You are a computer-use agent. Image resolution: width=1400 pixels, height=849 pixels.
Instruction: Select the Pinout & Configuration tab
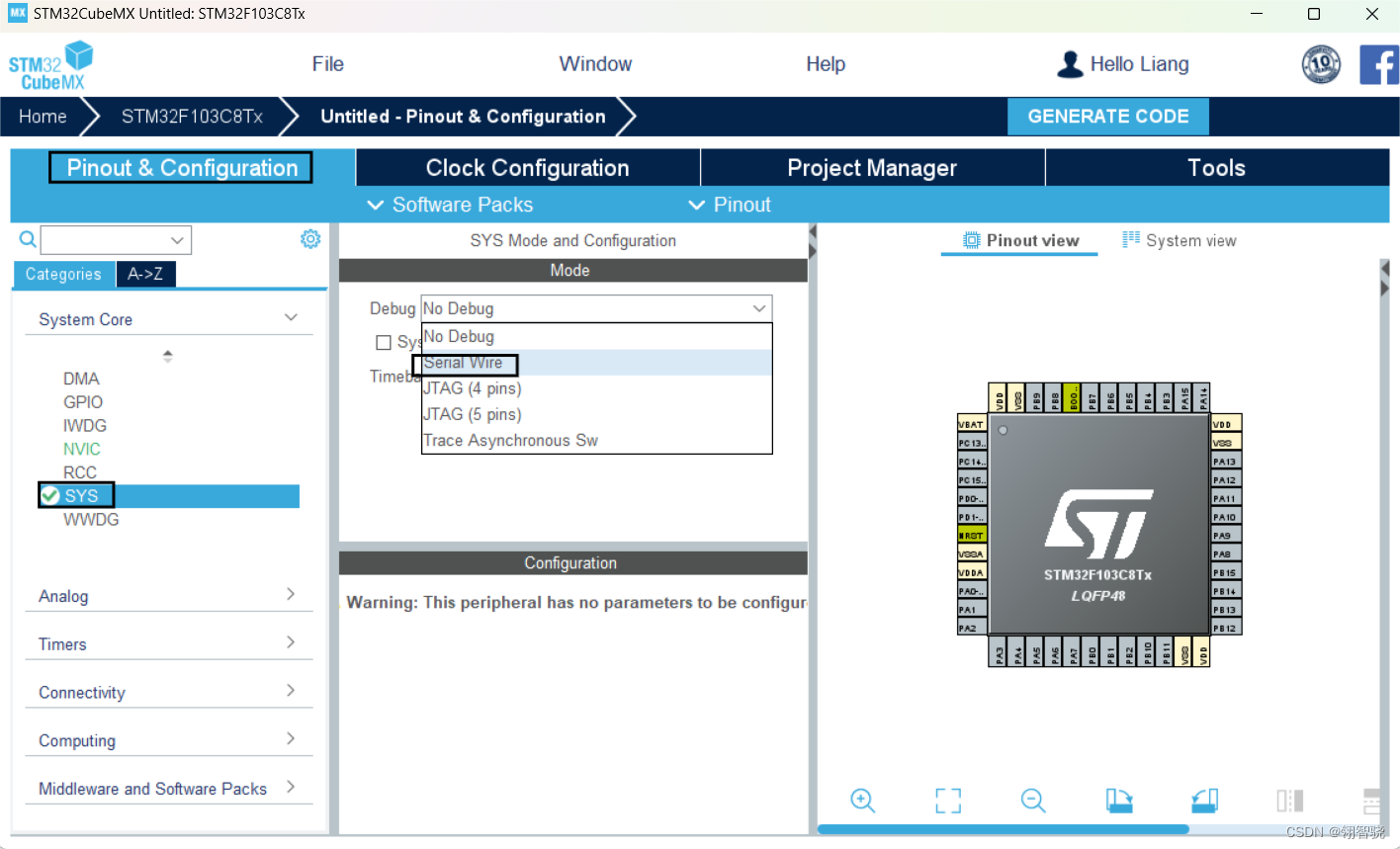[182, 168]
